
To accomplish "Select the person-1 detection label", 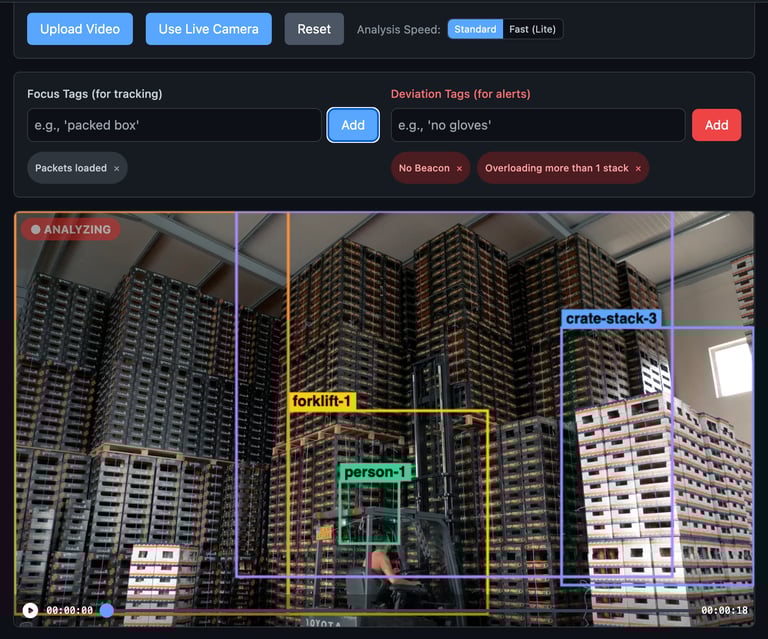I will click(x=375, y=472).
